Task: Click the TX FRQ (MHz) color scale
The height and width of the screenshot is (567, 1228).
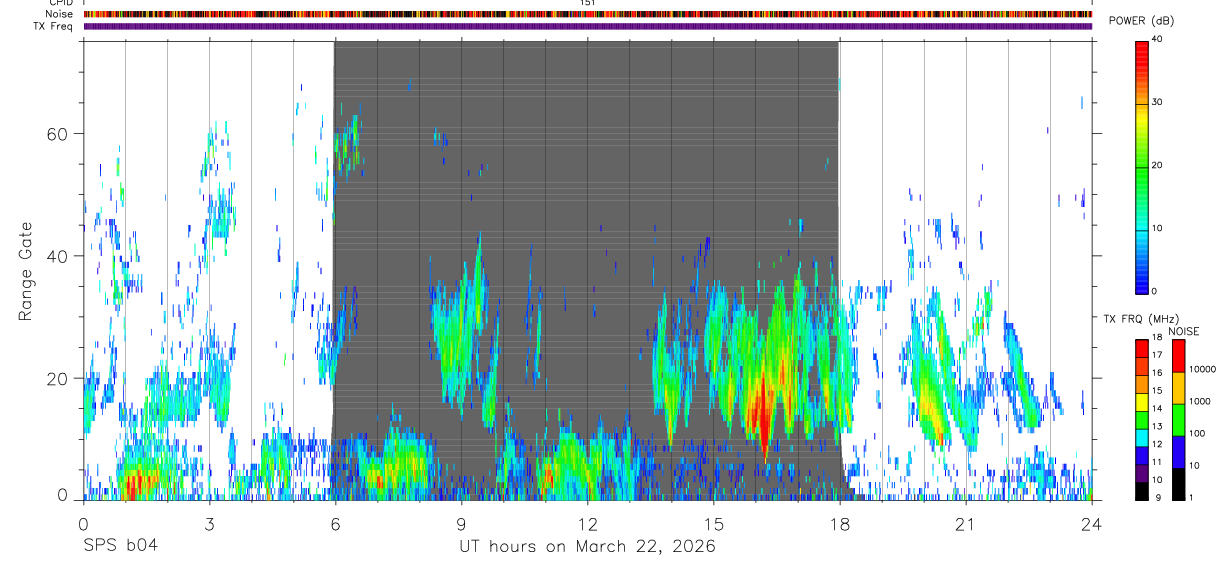Action: click(1141, 419)
